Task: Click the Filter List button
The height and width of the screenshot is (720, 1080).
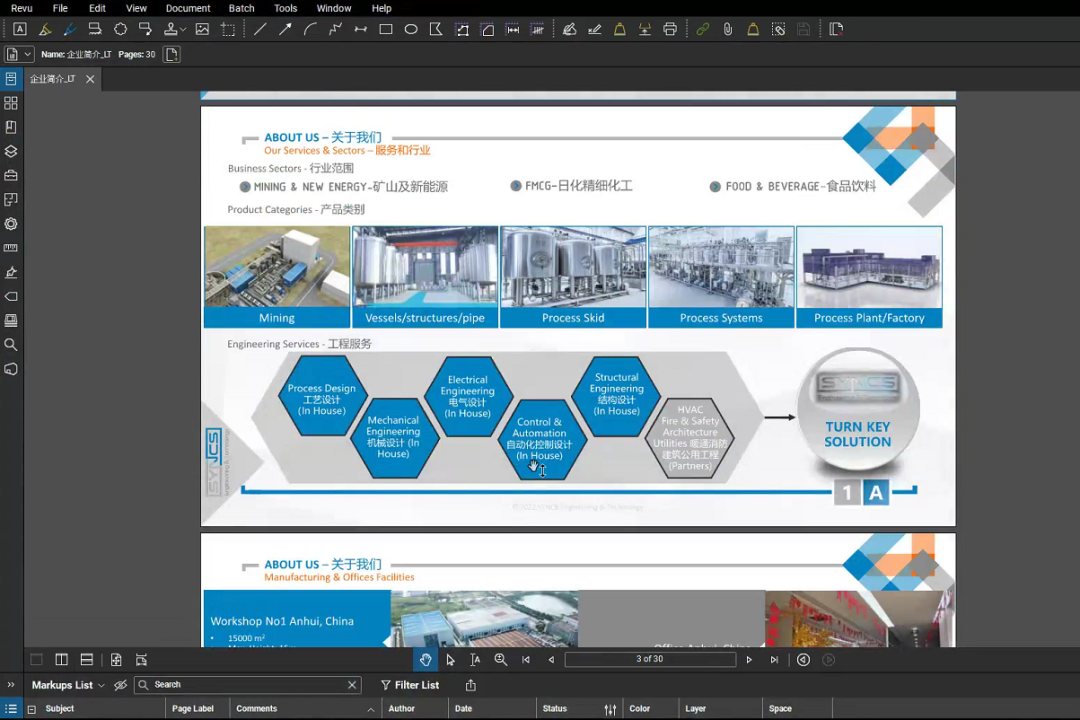Action: point(410,685)
